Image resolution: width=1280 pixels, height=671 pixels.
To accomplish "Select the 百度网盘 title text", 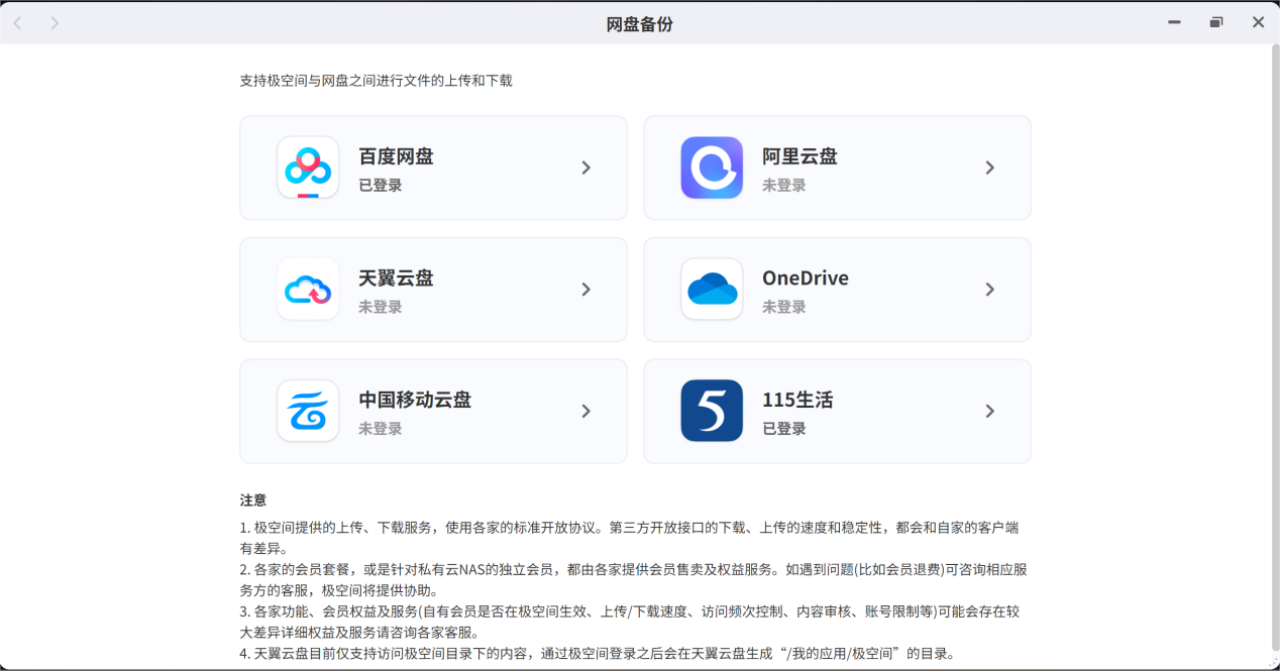I will (396, 156).
